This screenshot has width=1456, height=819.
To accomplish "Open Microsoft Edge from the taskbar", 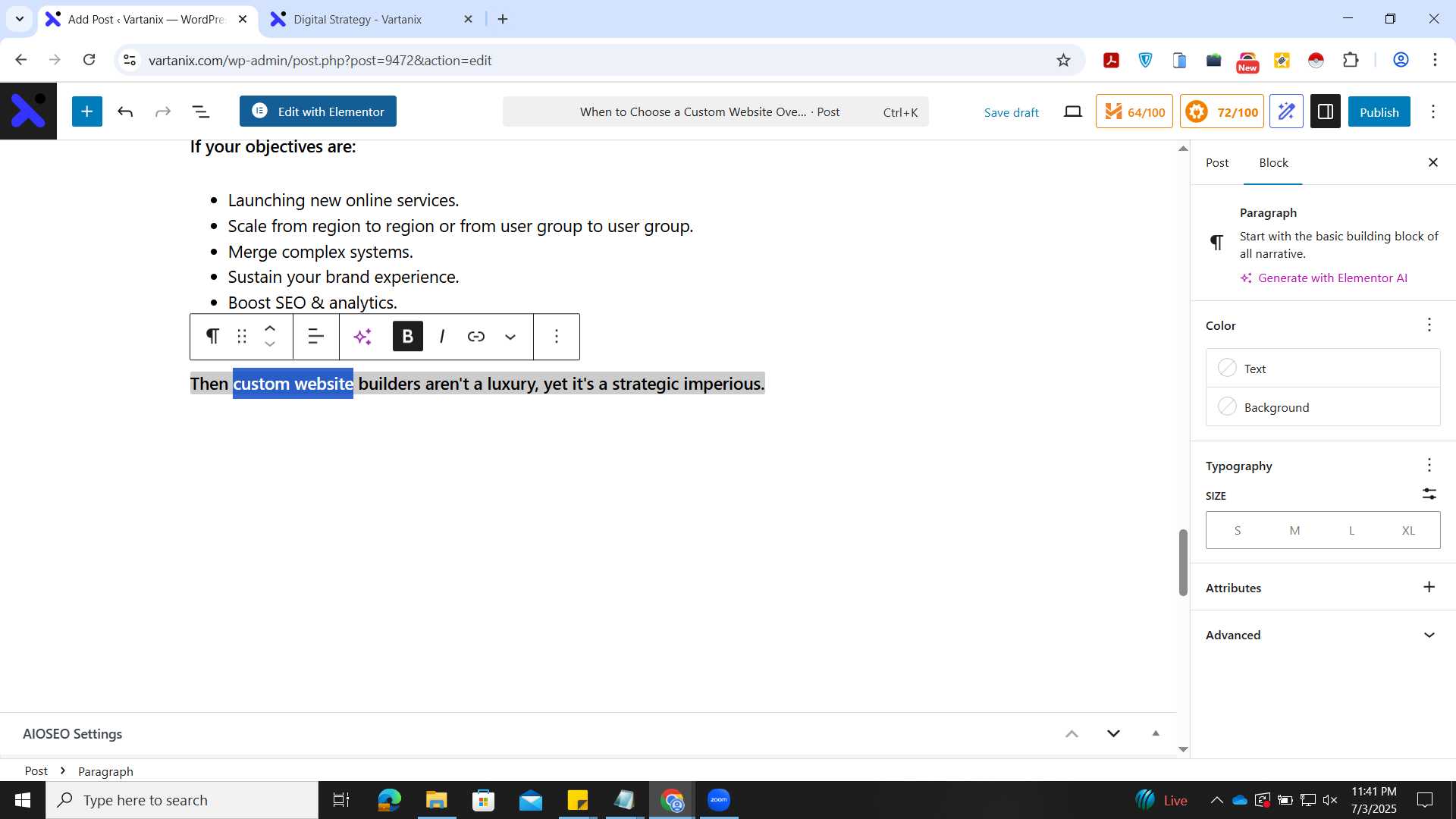I will click(389, 800).
